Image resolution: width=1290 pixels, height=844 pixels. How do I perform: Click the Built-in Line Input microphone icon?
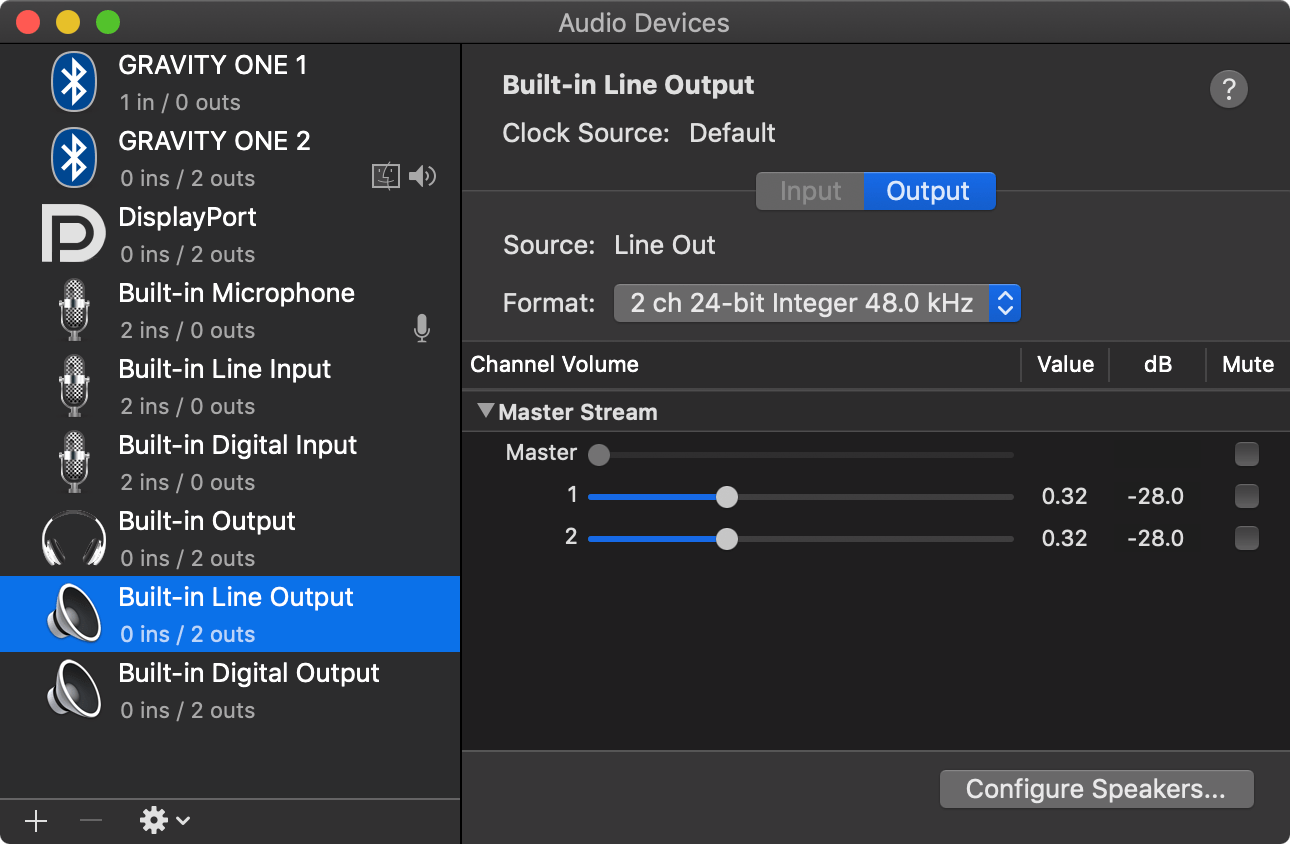click(73, 386)
